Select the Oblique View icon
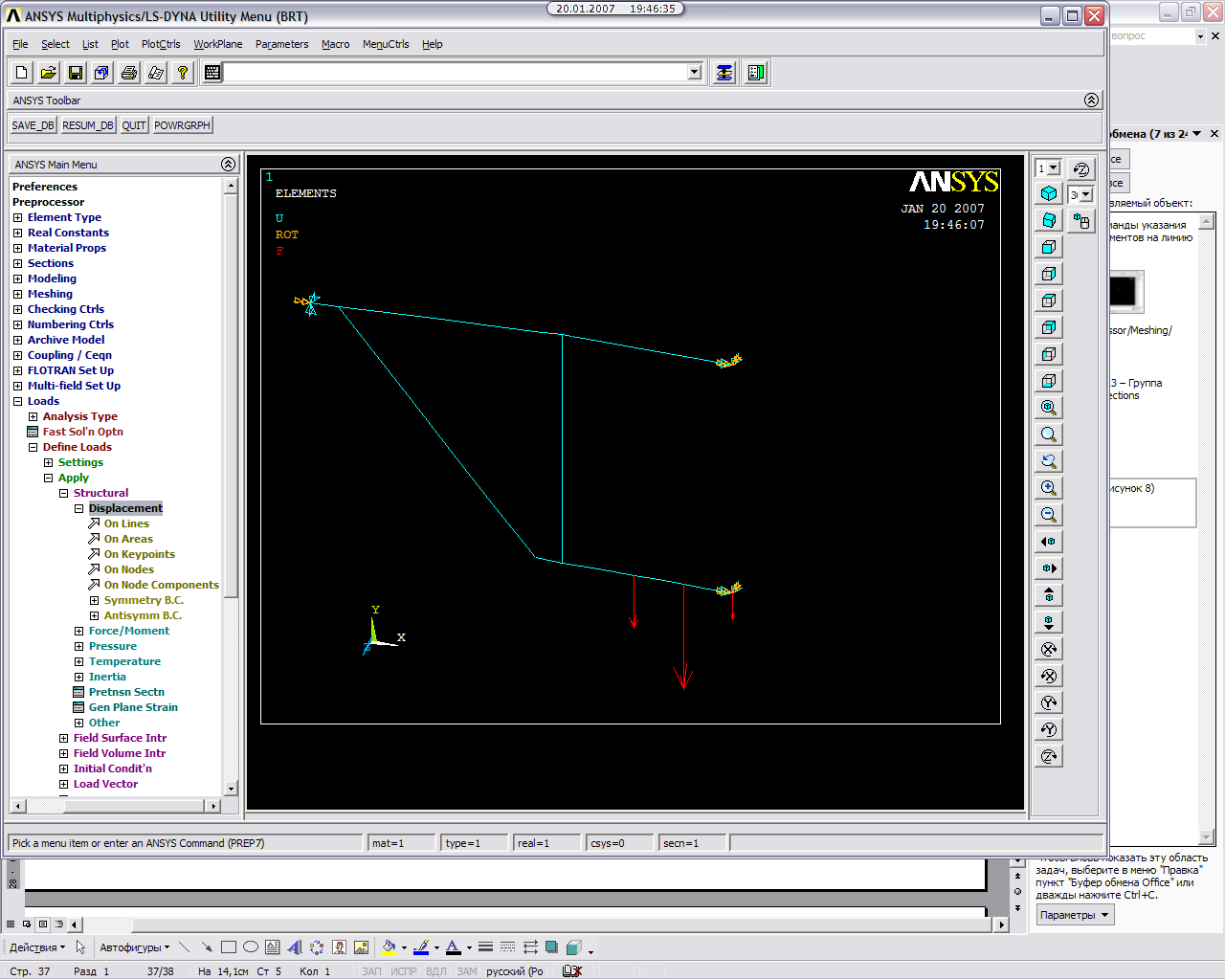 1049,220
